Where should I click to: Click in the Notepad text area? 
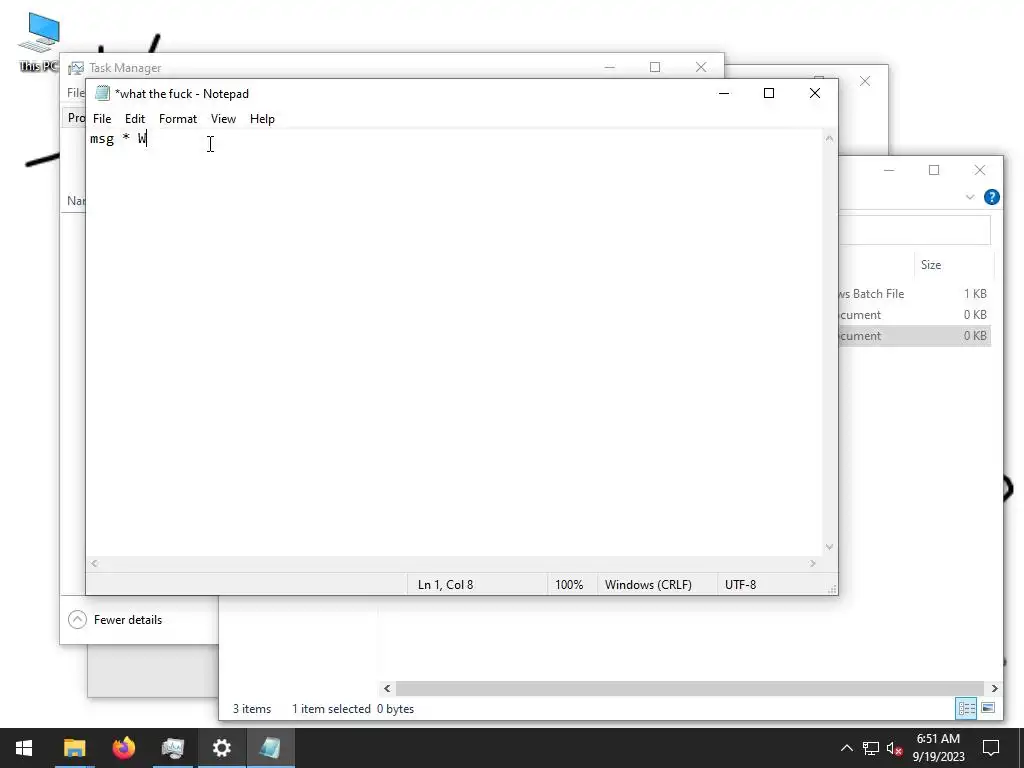[x=455, y=343]
